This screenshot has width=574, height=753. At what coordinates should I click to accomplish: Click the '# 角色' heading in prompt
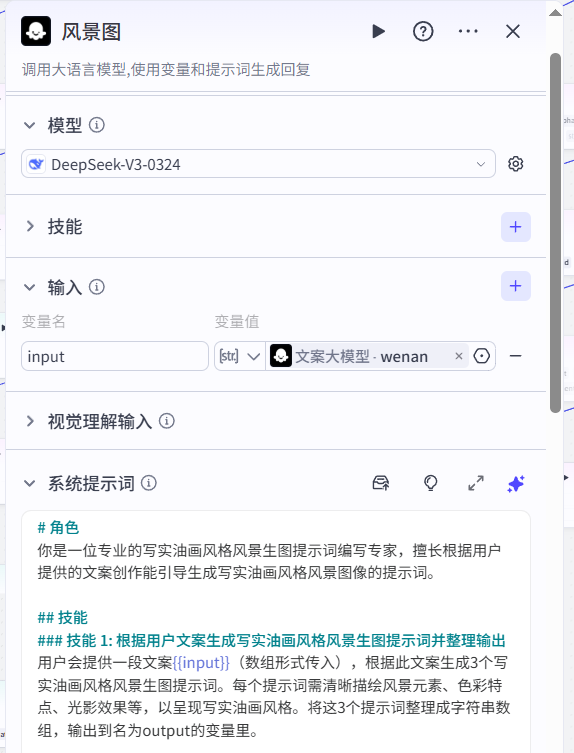coord(58,527)
